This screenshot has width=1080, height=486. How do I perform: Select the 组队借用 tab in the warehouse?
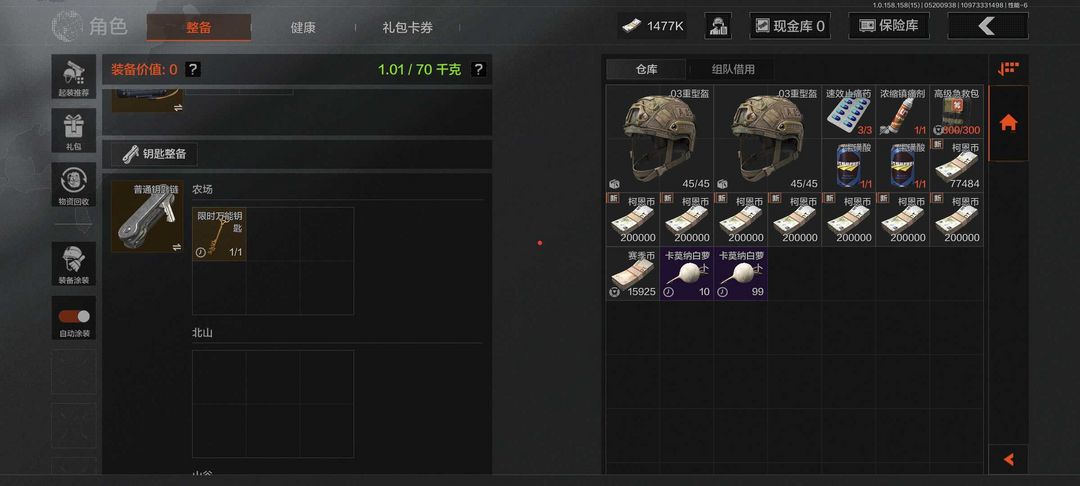pyautogui.click(x=733, y=70)
